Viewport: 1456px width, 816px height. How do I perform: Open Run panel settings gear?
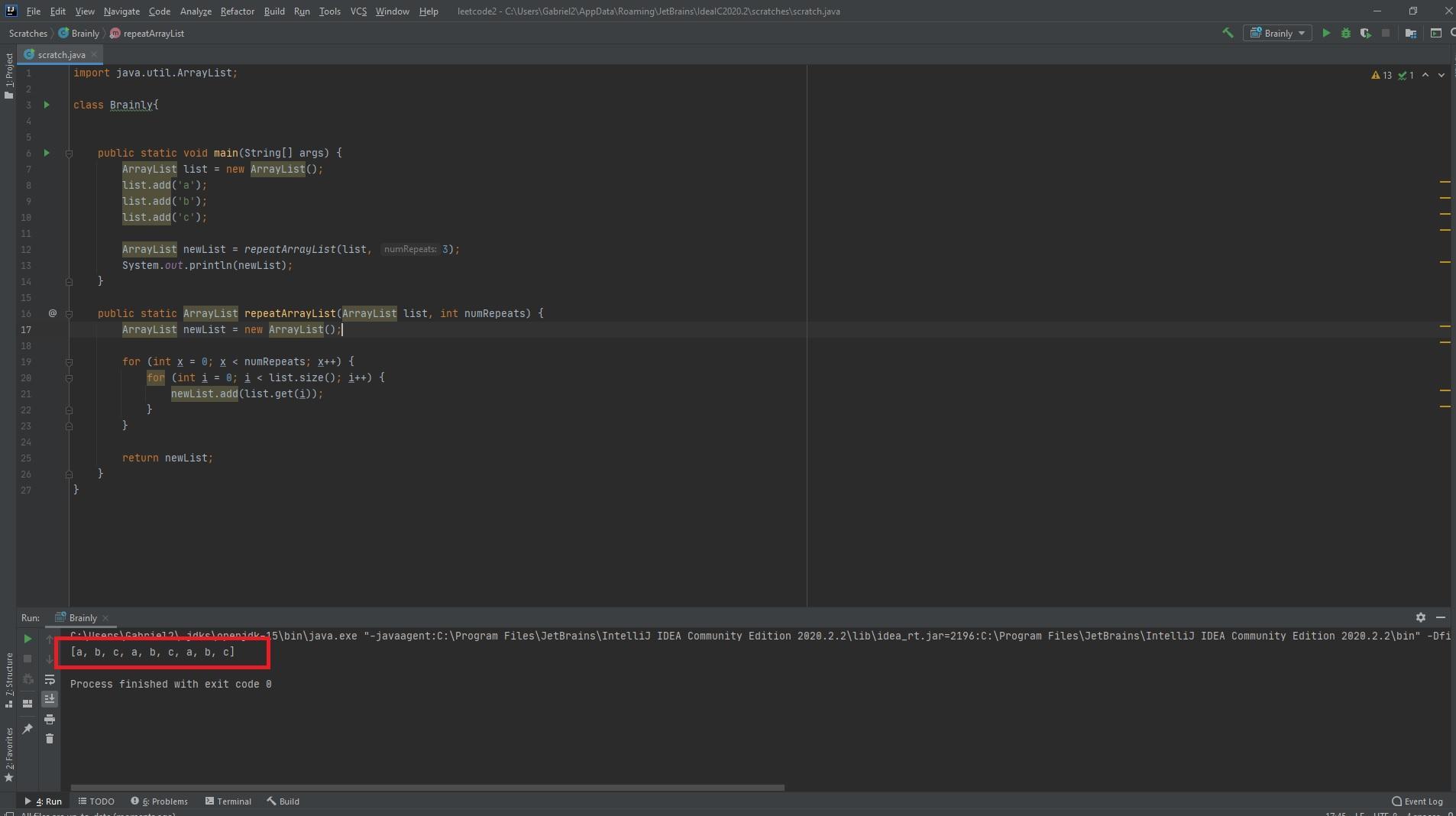pos(1420,617)
